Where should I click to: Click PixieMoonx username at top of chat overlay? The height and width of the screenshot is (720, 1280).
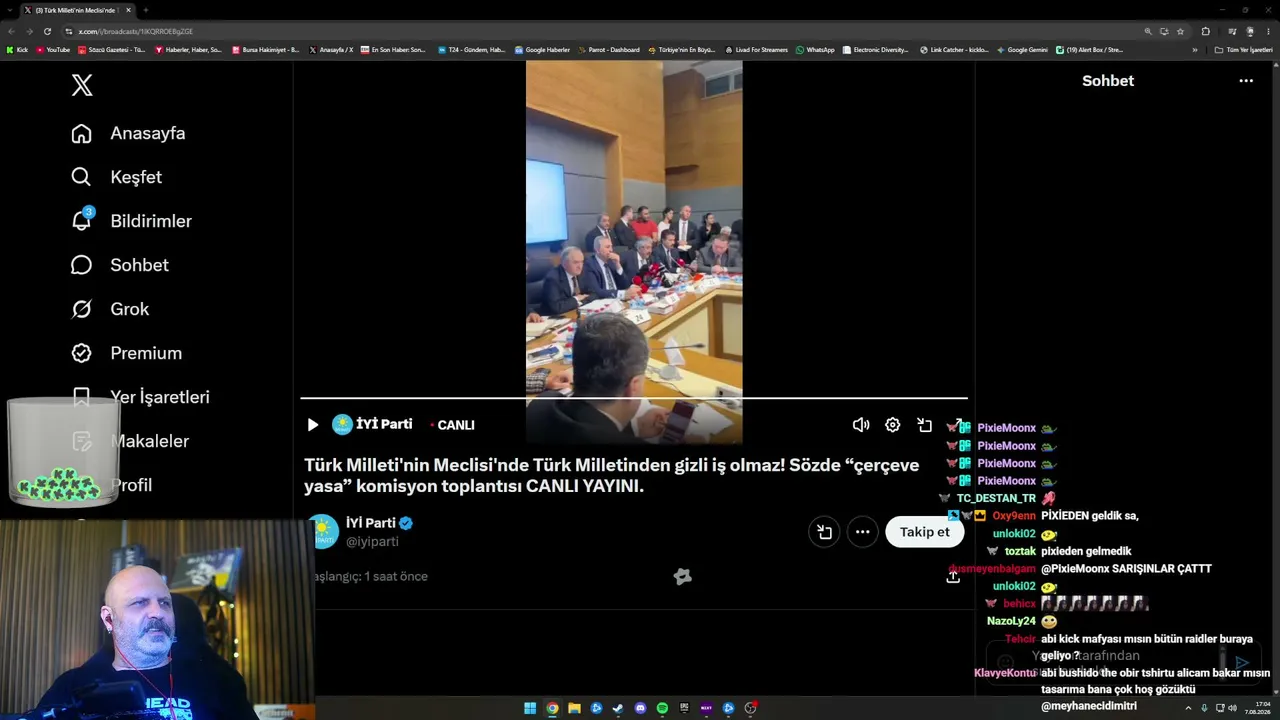[x=1006, y=428]
